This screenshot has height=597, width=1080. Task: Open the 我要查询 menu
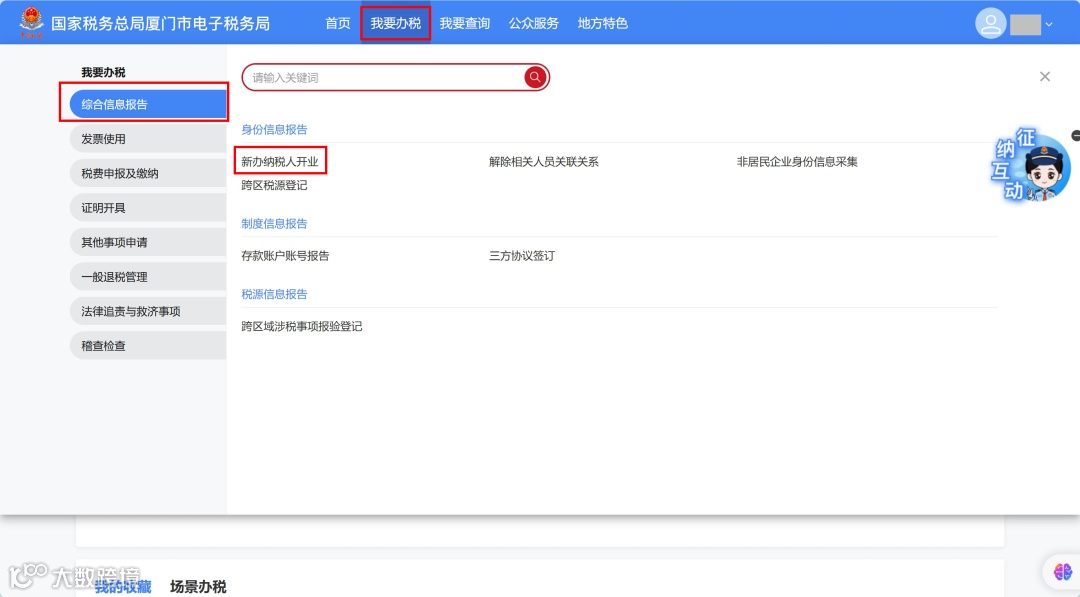[465, 23]
